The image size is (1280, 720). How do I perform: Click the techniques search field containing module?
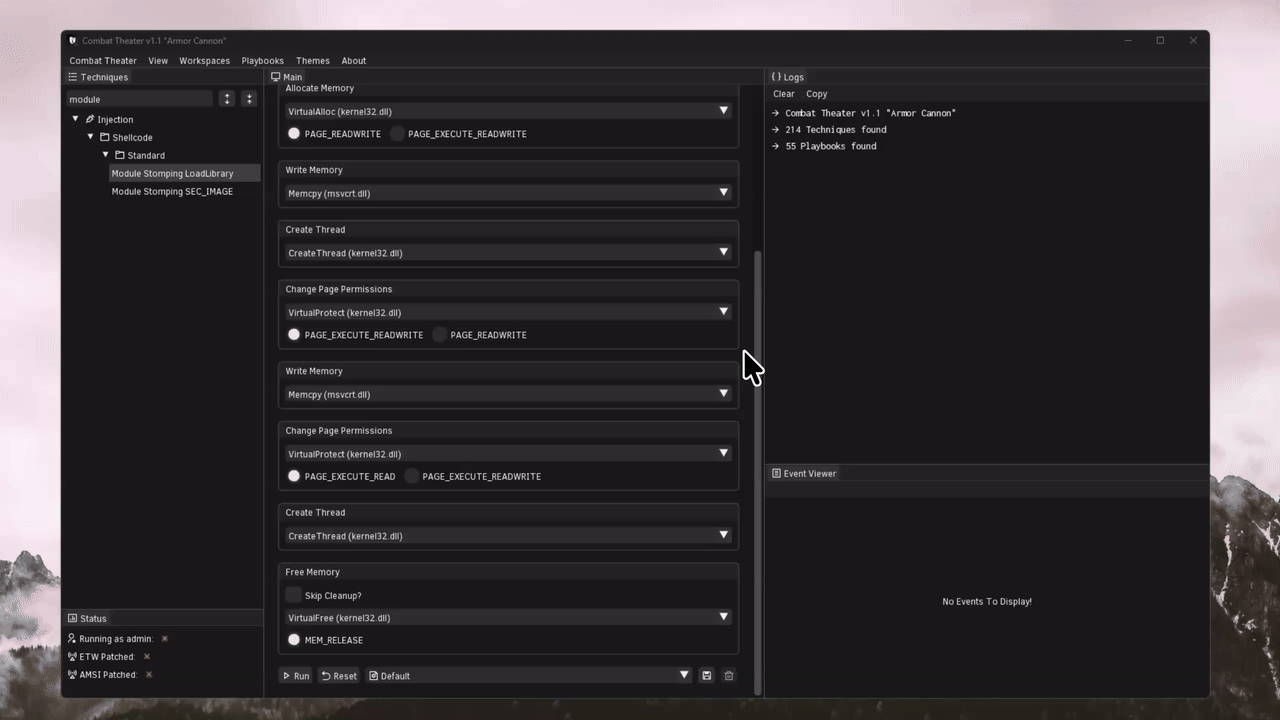pyautogui.click(x=139, y=99)
